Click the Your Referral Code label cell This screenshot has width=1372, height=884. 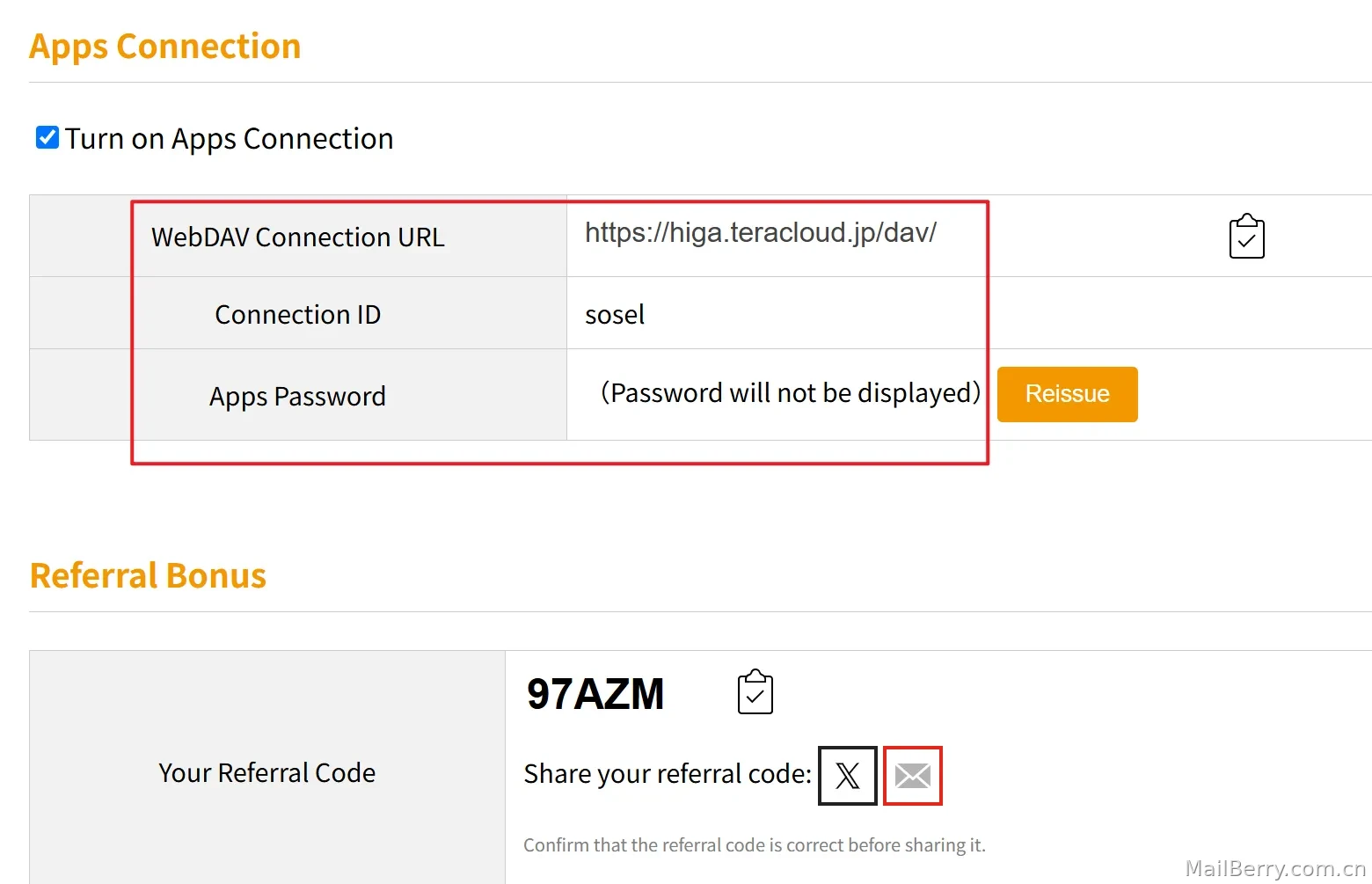point(267,772)
